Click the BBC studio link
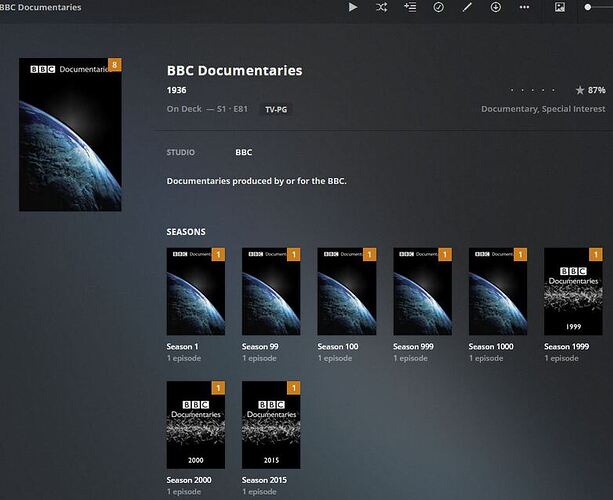613x500 pixels. tap(244, 152)
